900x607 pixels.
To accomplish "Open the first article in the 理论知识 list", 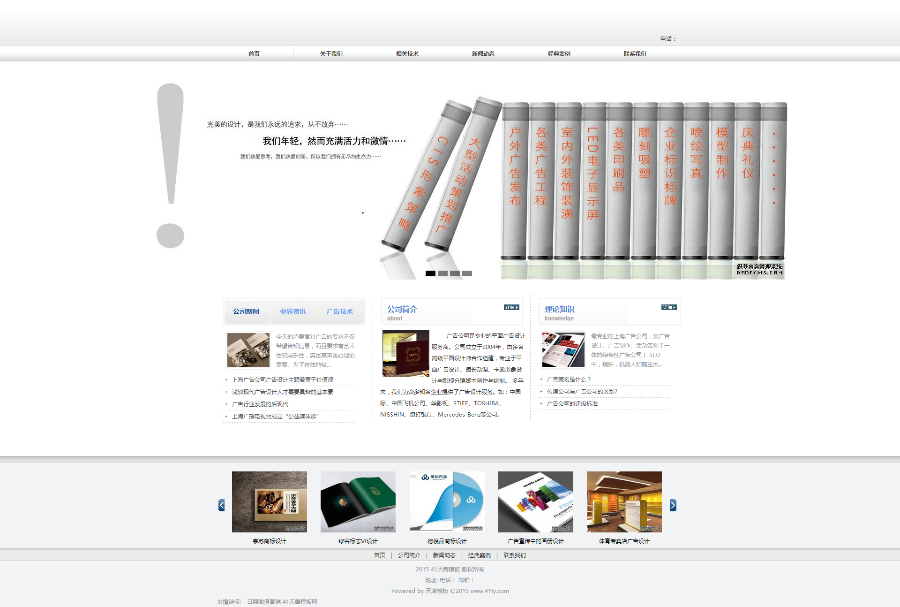I will (568, 379).
